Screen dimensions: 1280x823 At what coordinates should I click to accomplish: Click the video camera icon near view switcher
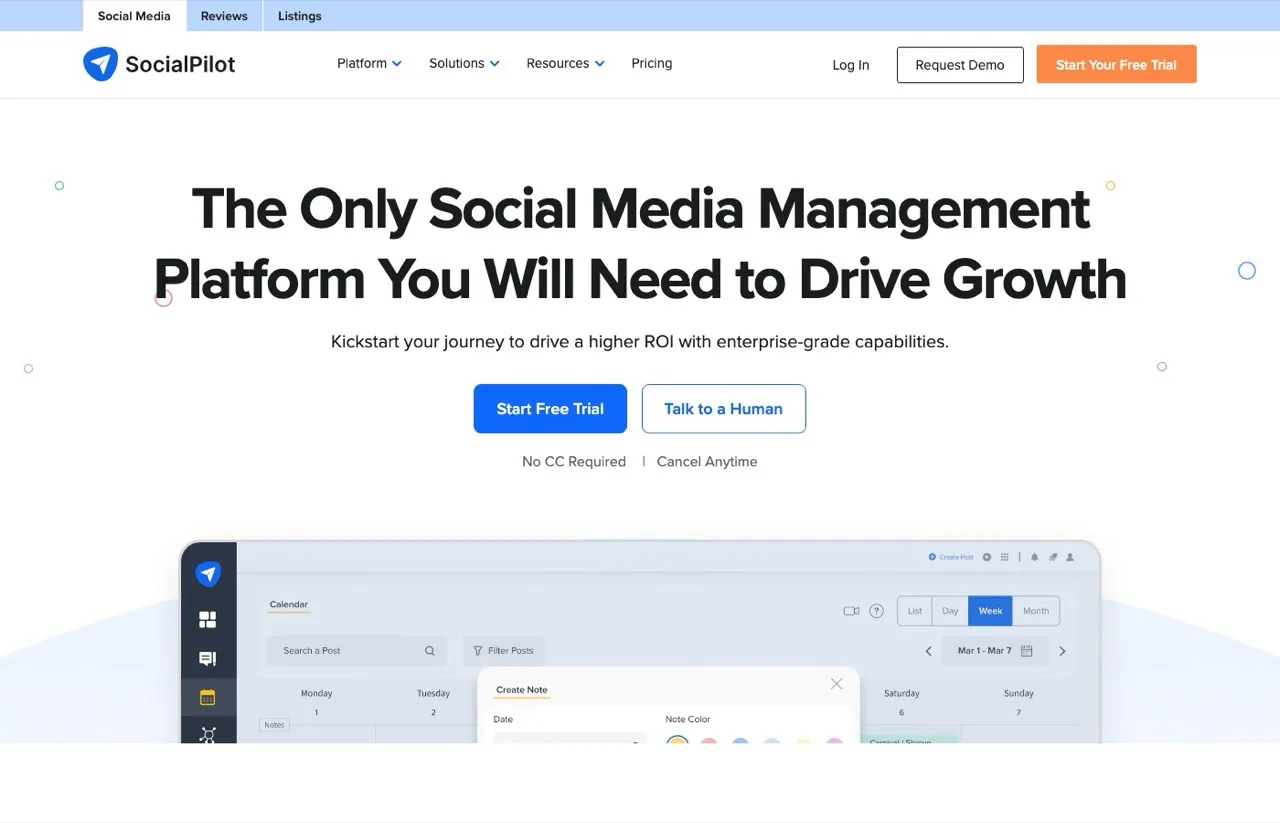coord(852,611)
